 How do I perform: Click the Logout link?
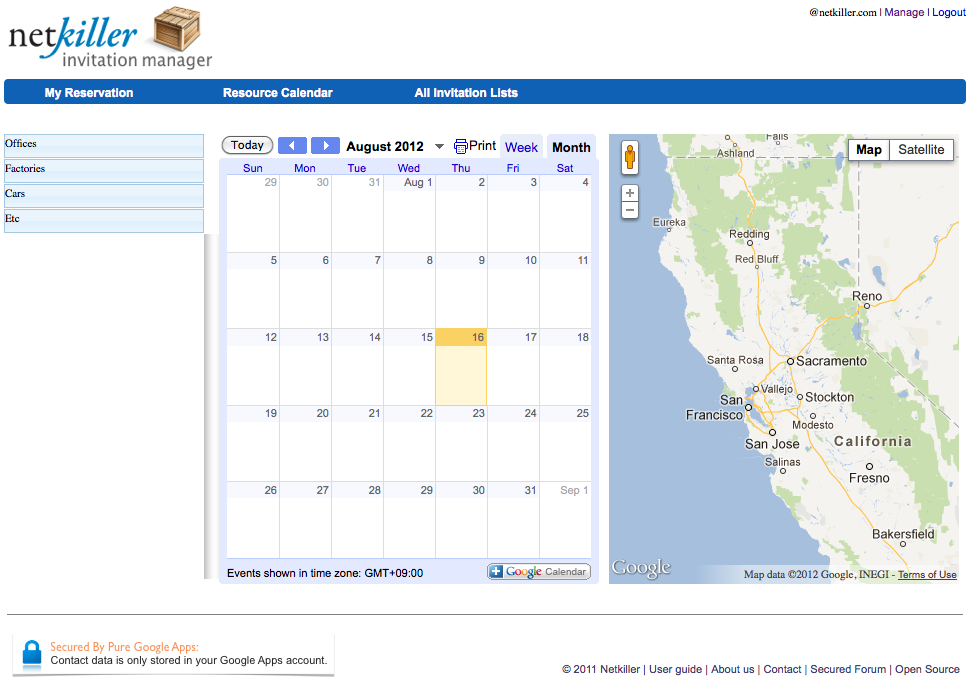point(949,12)
